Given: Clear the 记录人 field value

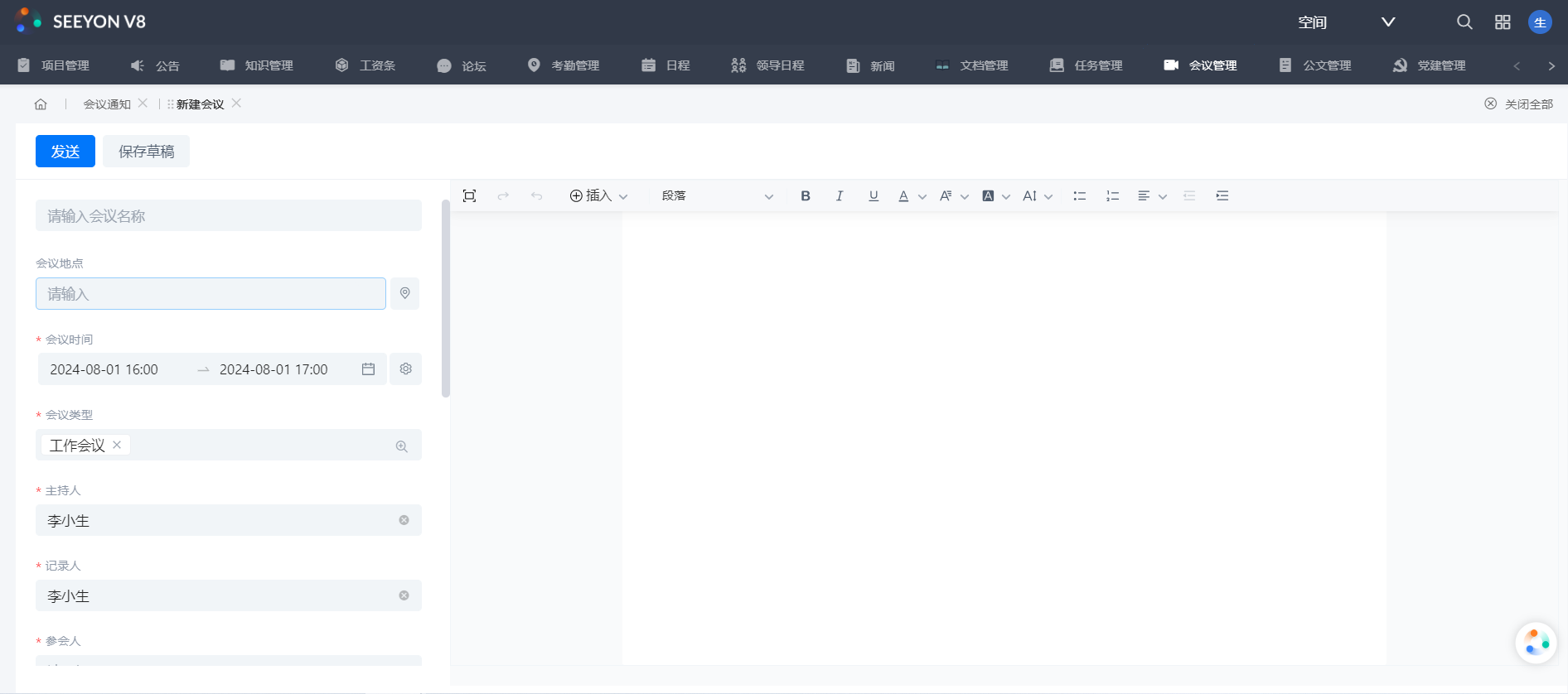Looking at the screenshot, I should [404, 595].
